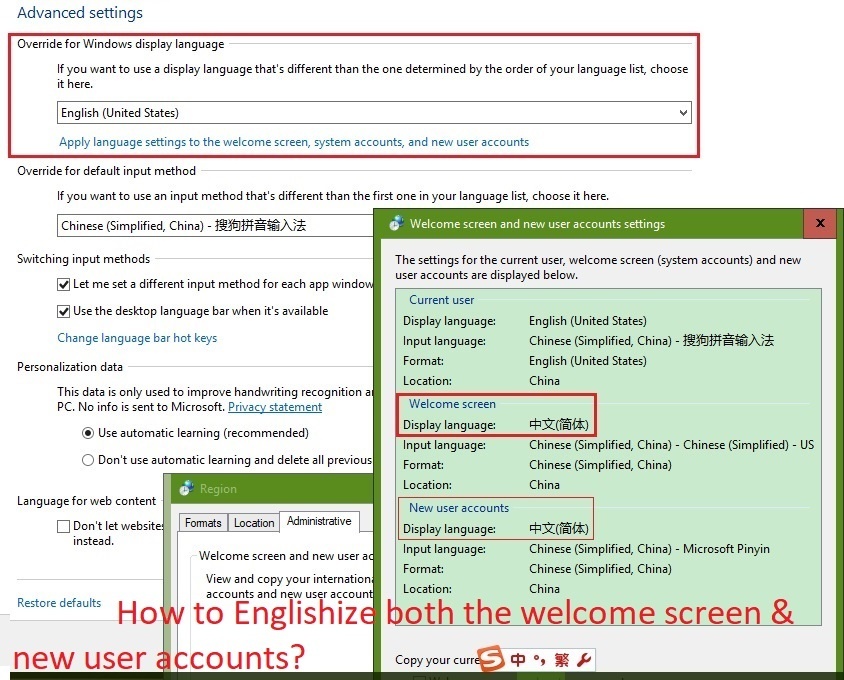This screenshot has width=844, height=680.
Task: Open the Windows display language override dropdown
Action: pyautogui.click(x=374, y=113)
